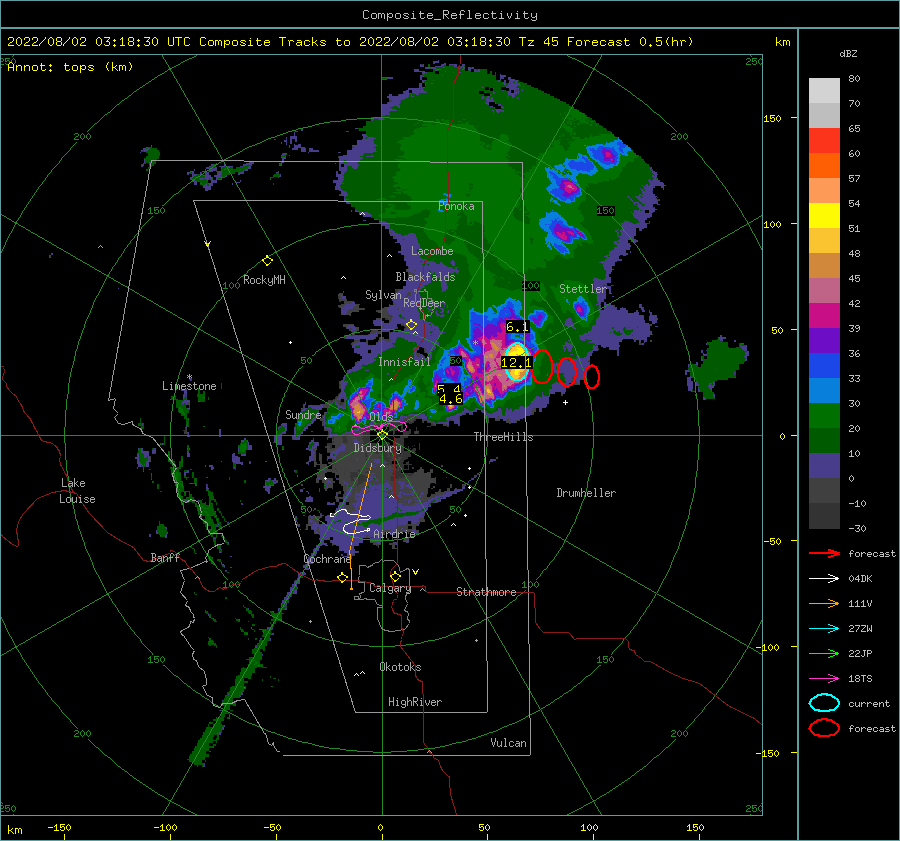The width and height of the screenshot is (900, 841).
Task: Pick the bright yellow band in the dBZ scale
Action: click(824, 215)
